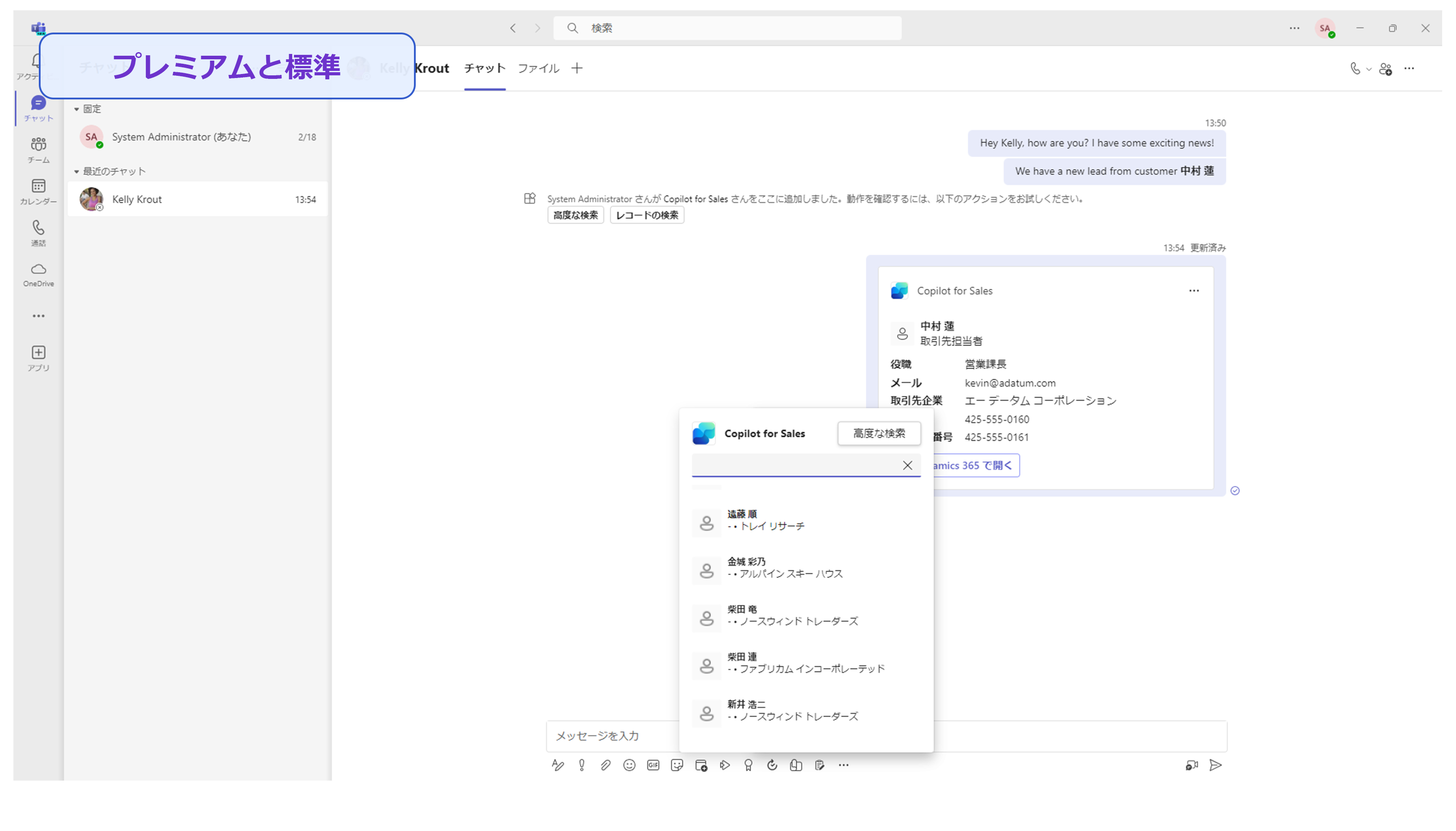Attach a file with the paperclip

coord(605,765)
